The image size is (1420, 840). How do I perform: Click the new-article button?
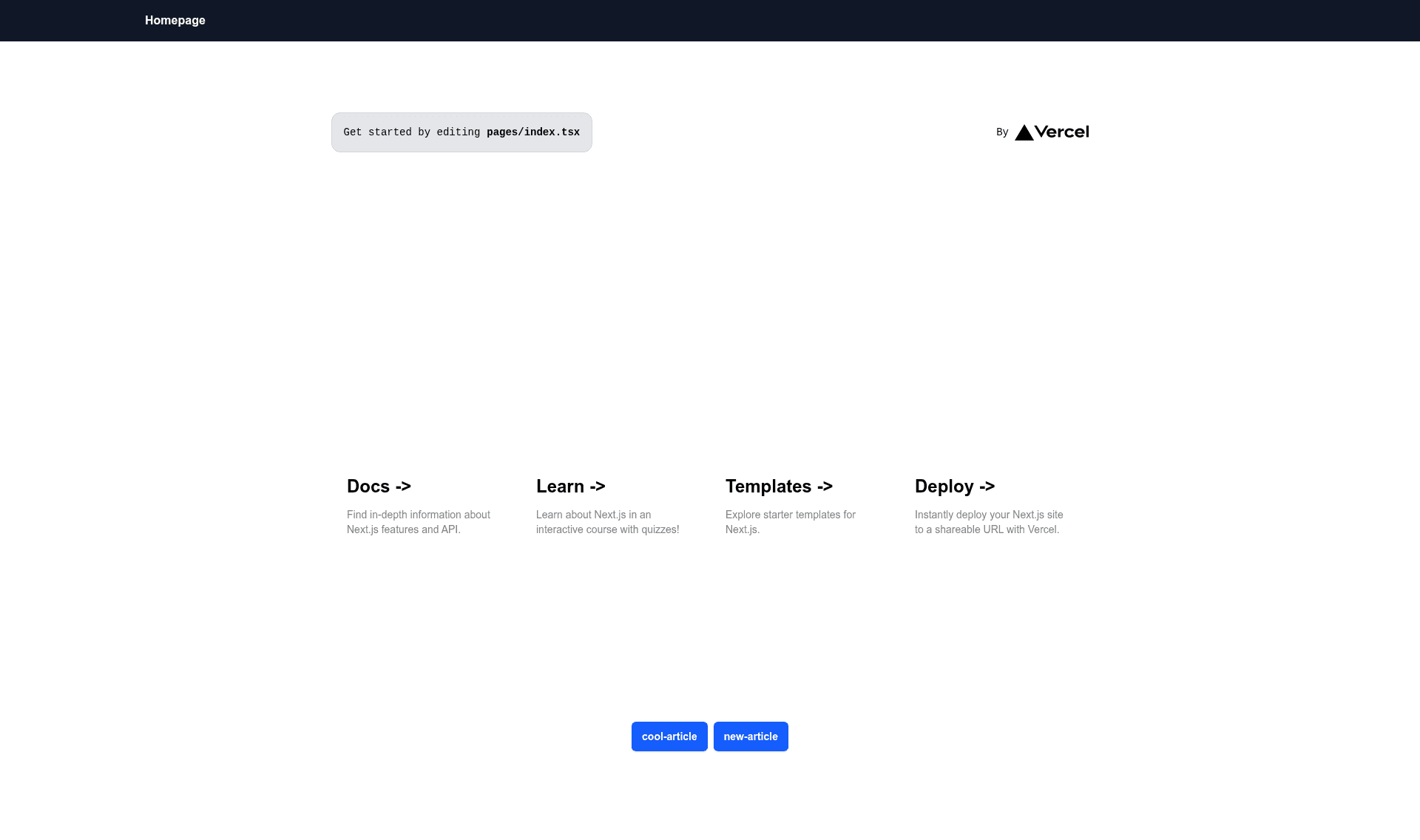coord(751,736)
